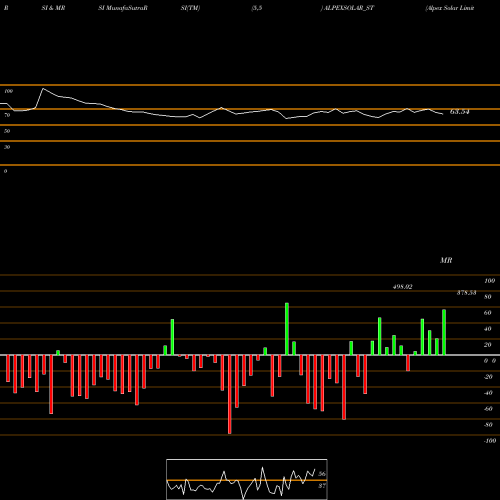Click the '0 0' zero-line label in MR panel
Image resolution: width=500 pixels, height=500 pixels.
click(490, 361)
